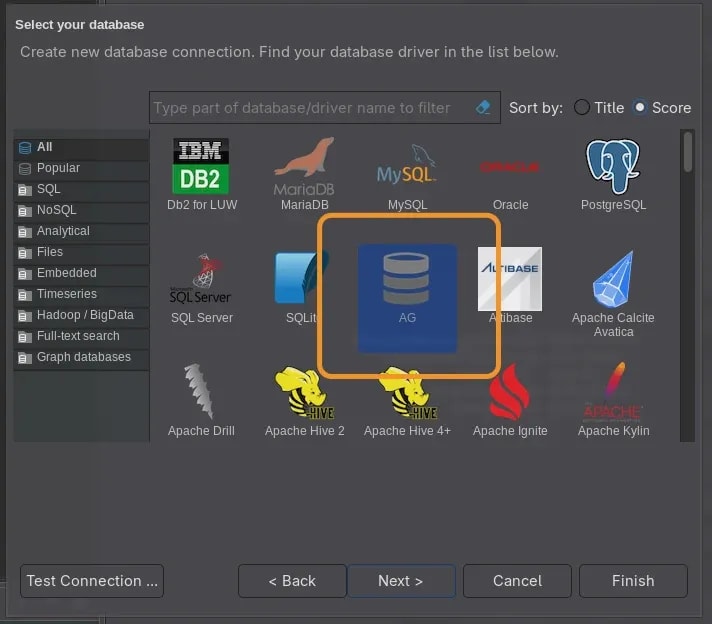Image resolution: width=712 pixels, height=624 pixels.
Task: Cancel the new connection dialog
Action: [517, 581]
